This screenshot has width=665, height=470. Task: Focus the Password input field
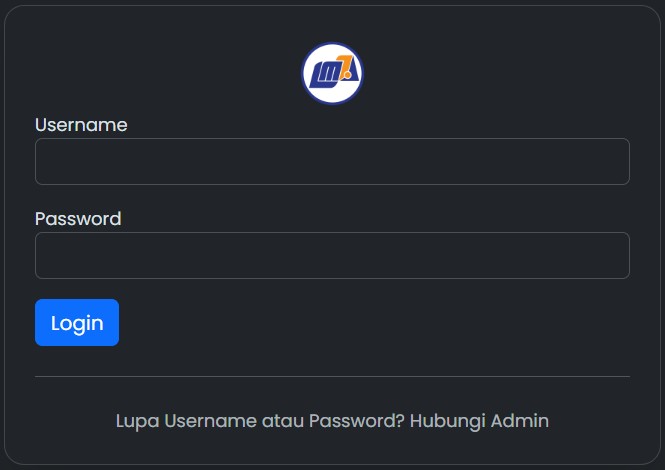pyautogui.click(x=332, y=255)
